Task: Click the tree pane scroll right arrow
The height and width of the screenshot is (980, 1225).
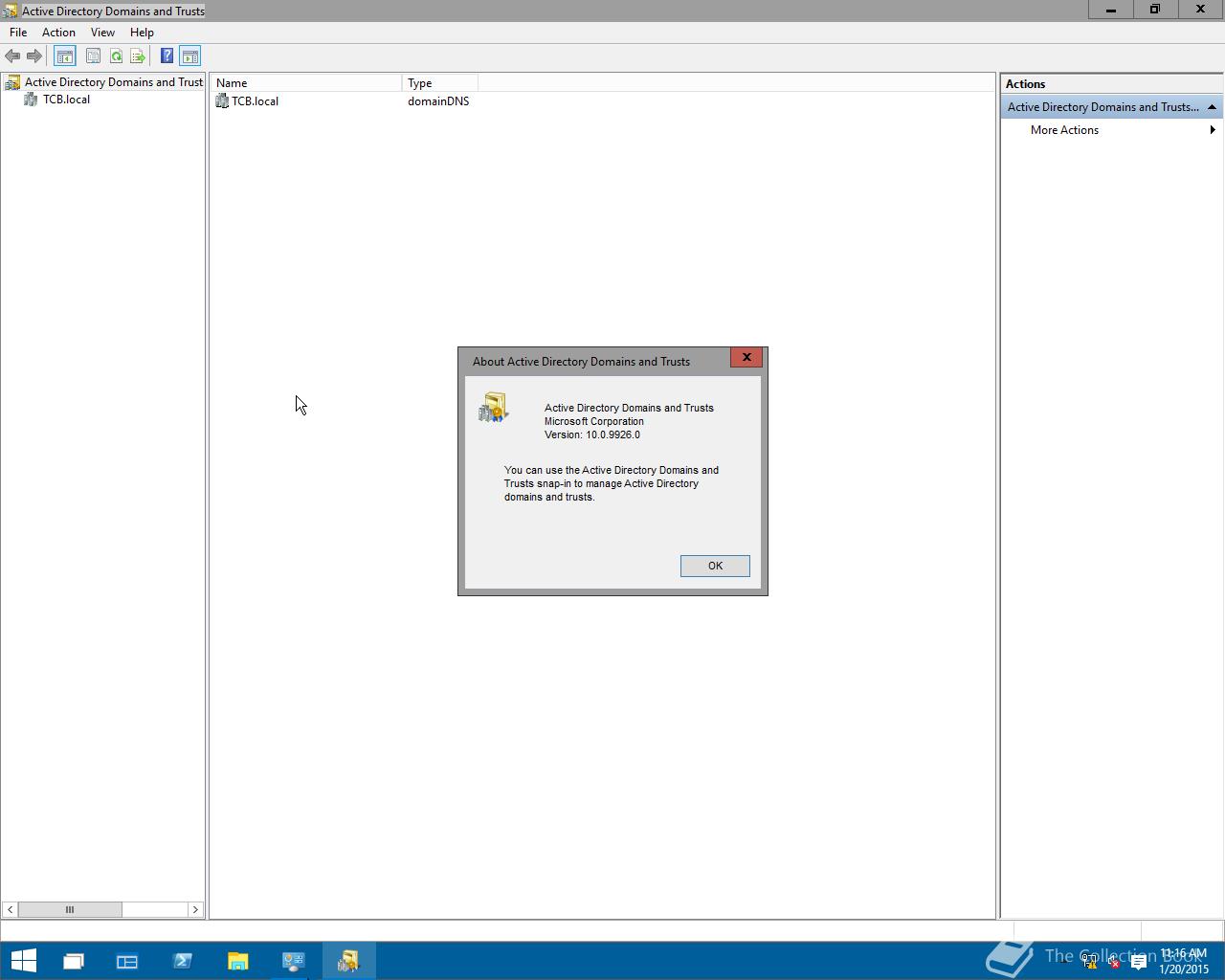Action: click(x=195, y=909)
